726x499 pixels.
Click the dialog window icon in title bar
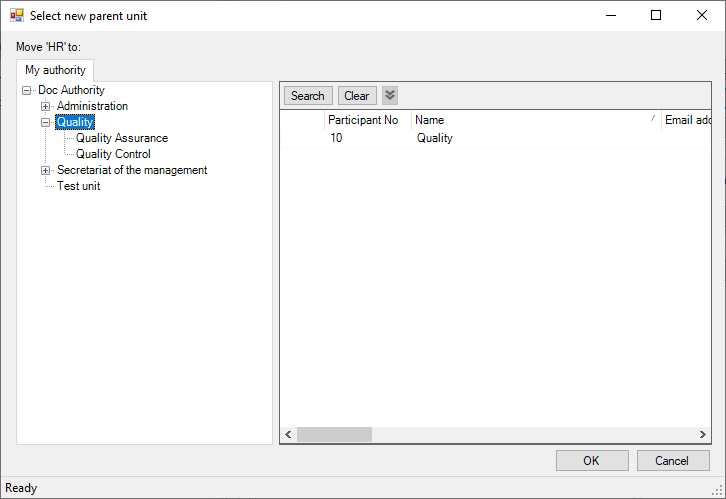[x=16, y=16]
